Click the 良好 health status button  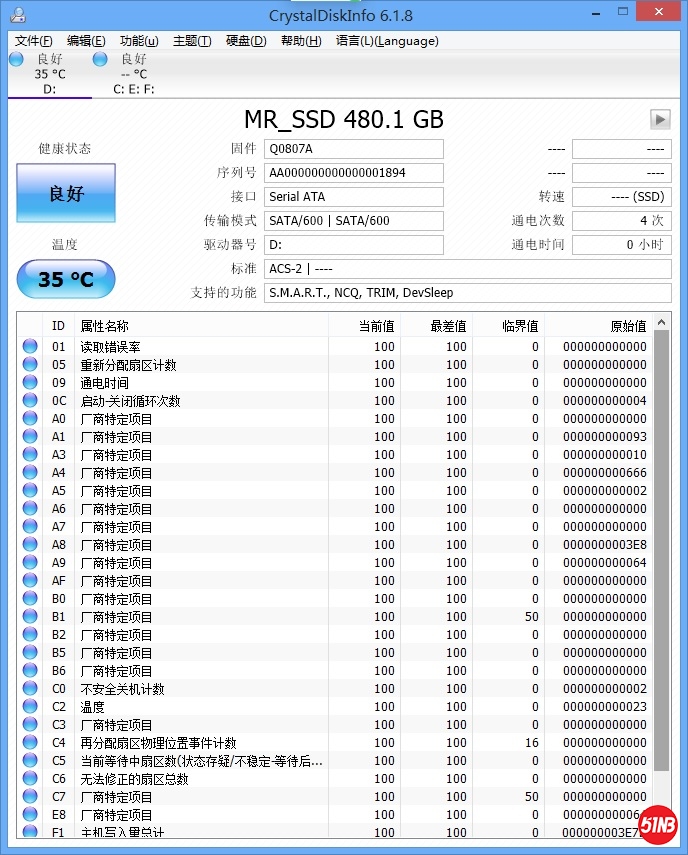(66, 194)
